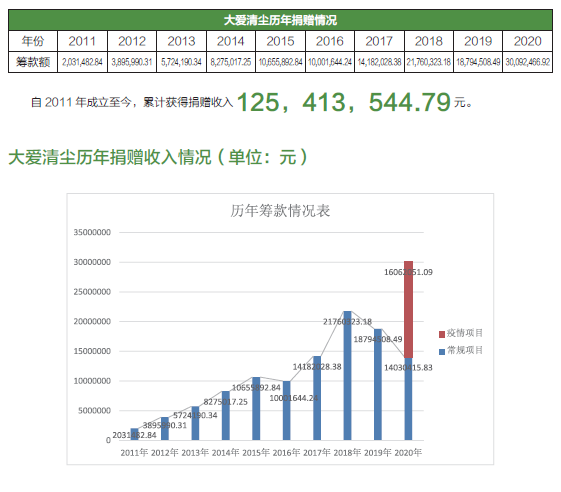Click x-axis label 2020年
The height and width of the screenshot is (492, 561).
[x=408, y=453]
